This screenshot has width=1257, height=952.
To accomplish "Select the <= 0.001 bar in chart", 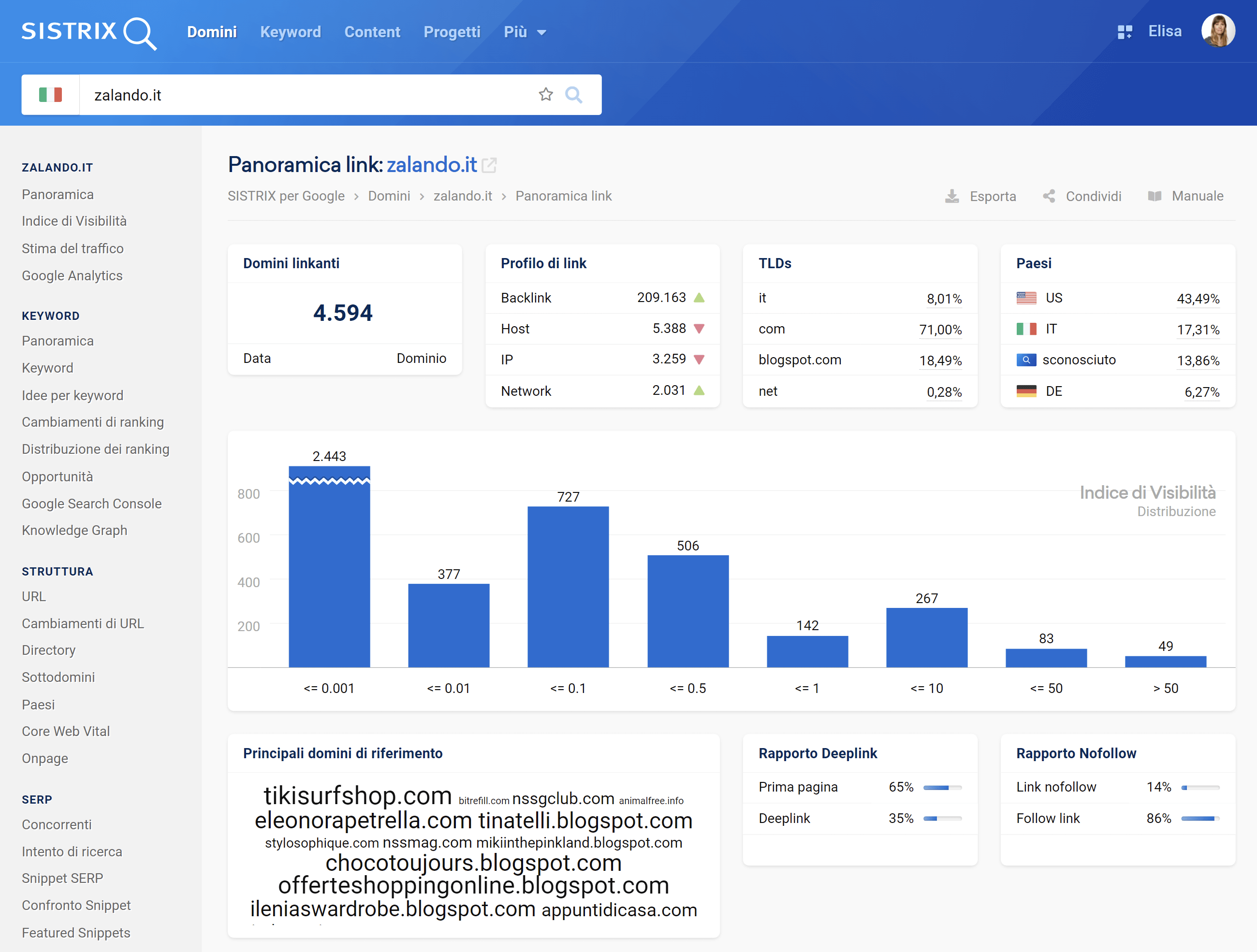I will (330, 567).
